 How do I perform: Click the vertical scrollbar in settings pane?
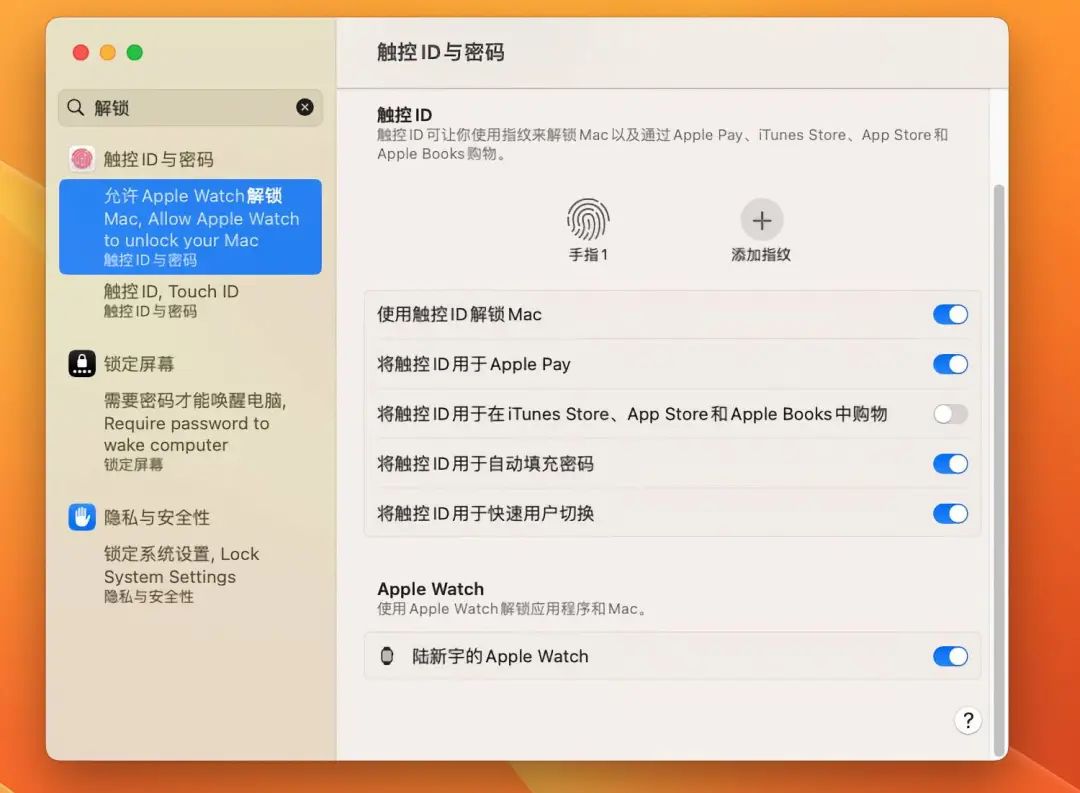click(997, 470)
